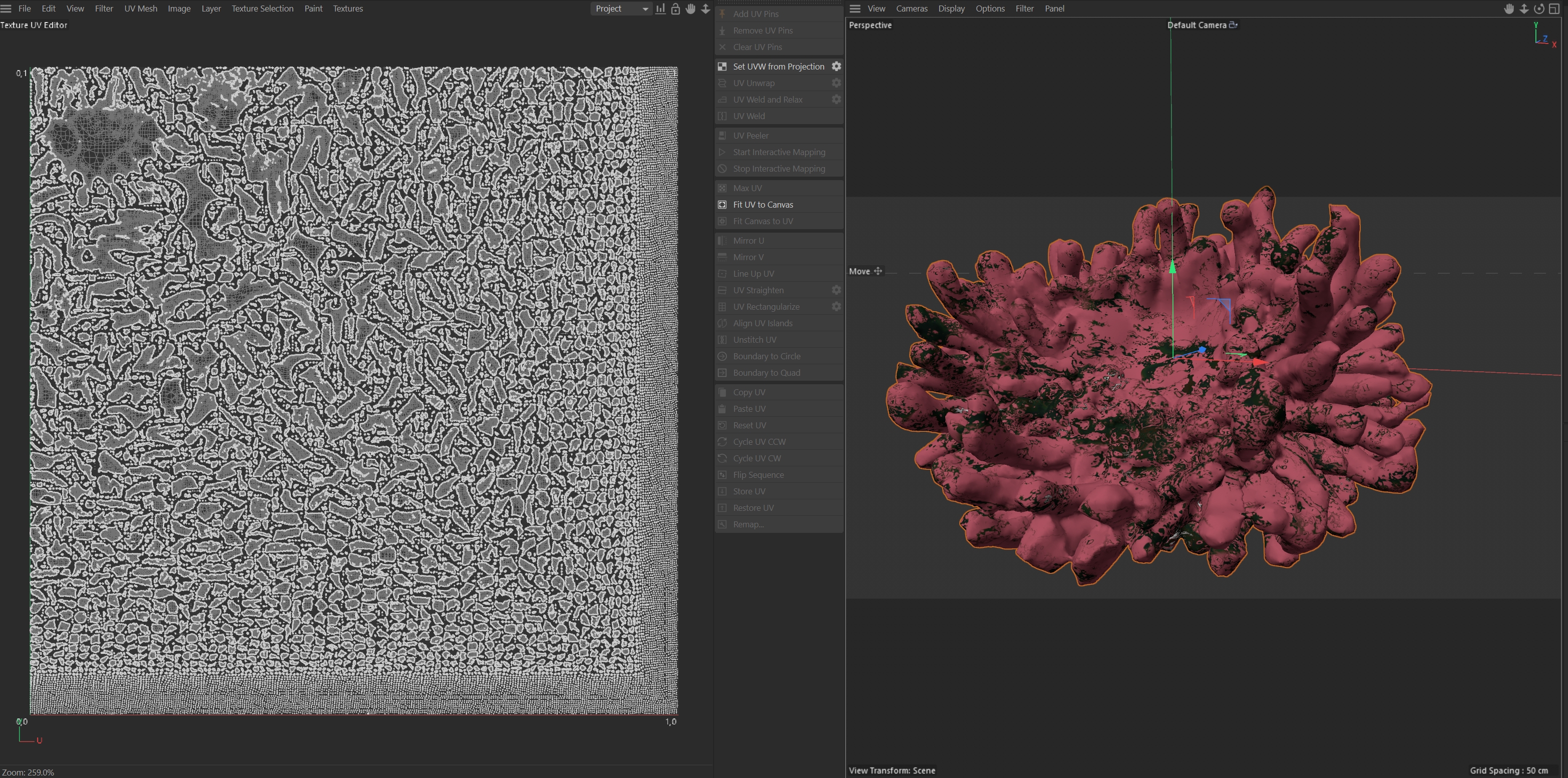
Task: Click the viewport orbit camera icon
Action: tap(1539, 9)
